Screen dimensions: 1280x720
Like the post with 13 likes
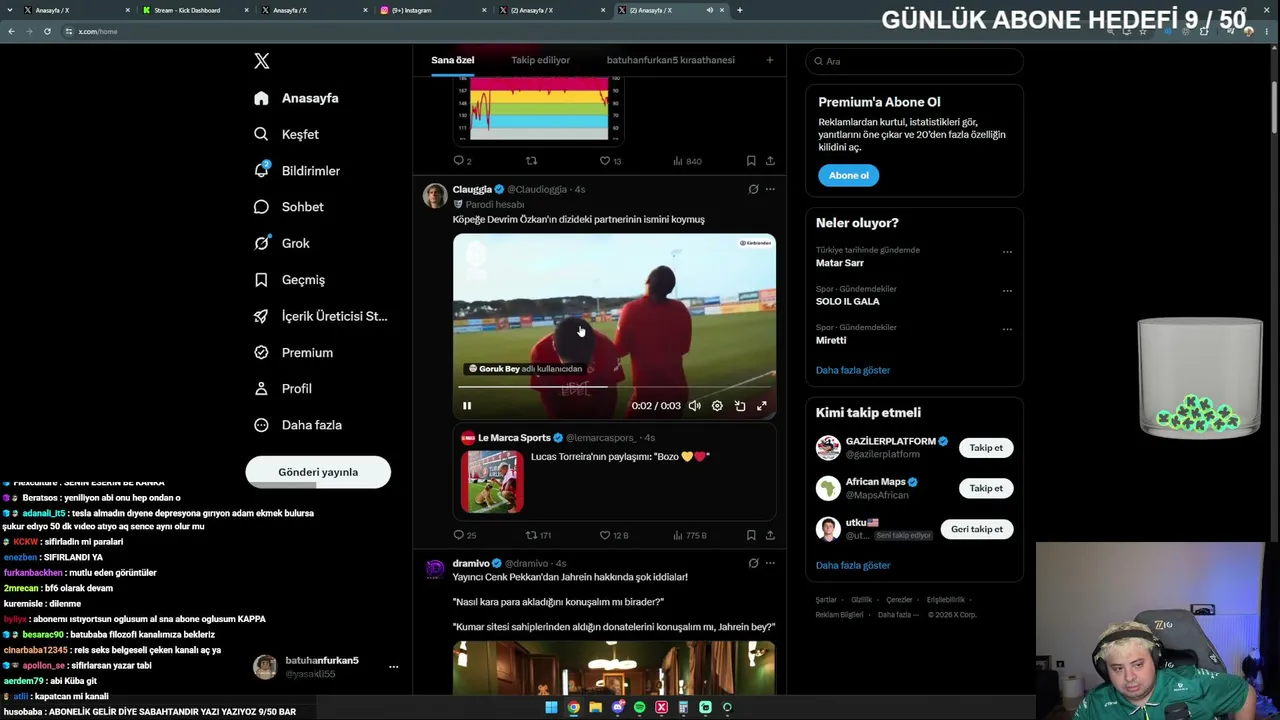pos(610,160)
